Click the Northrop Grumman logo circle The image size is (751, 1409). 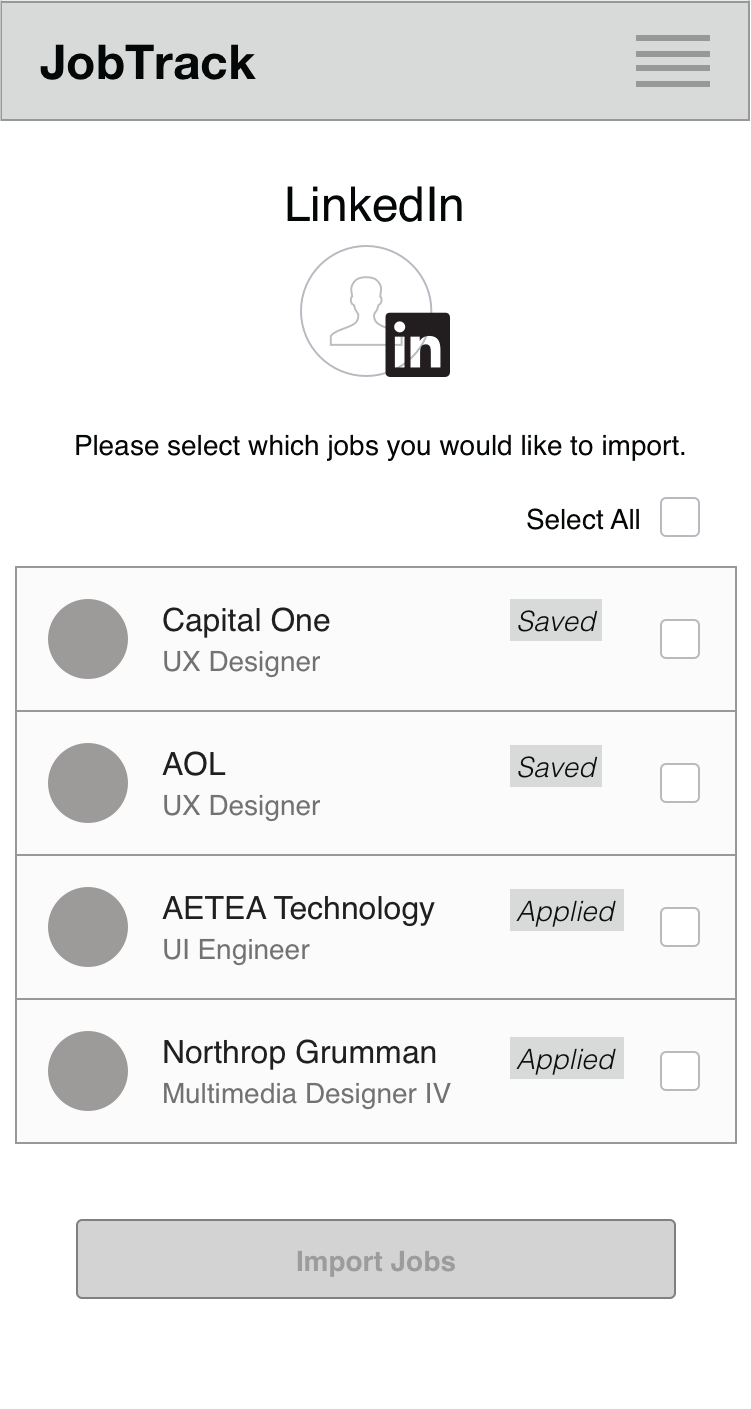coord(88,1071)
